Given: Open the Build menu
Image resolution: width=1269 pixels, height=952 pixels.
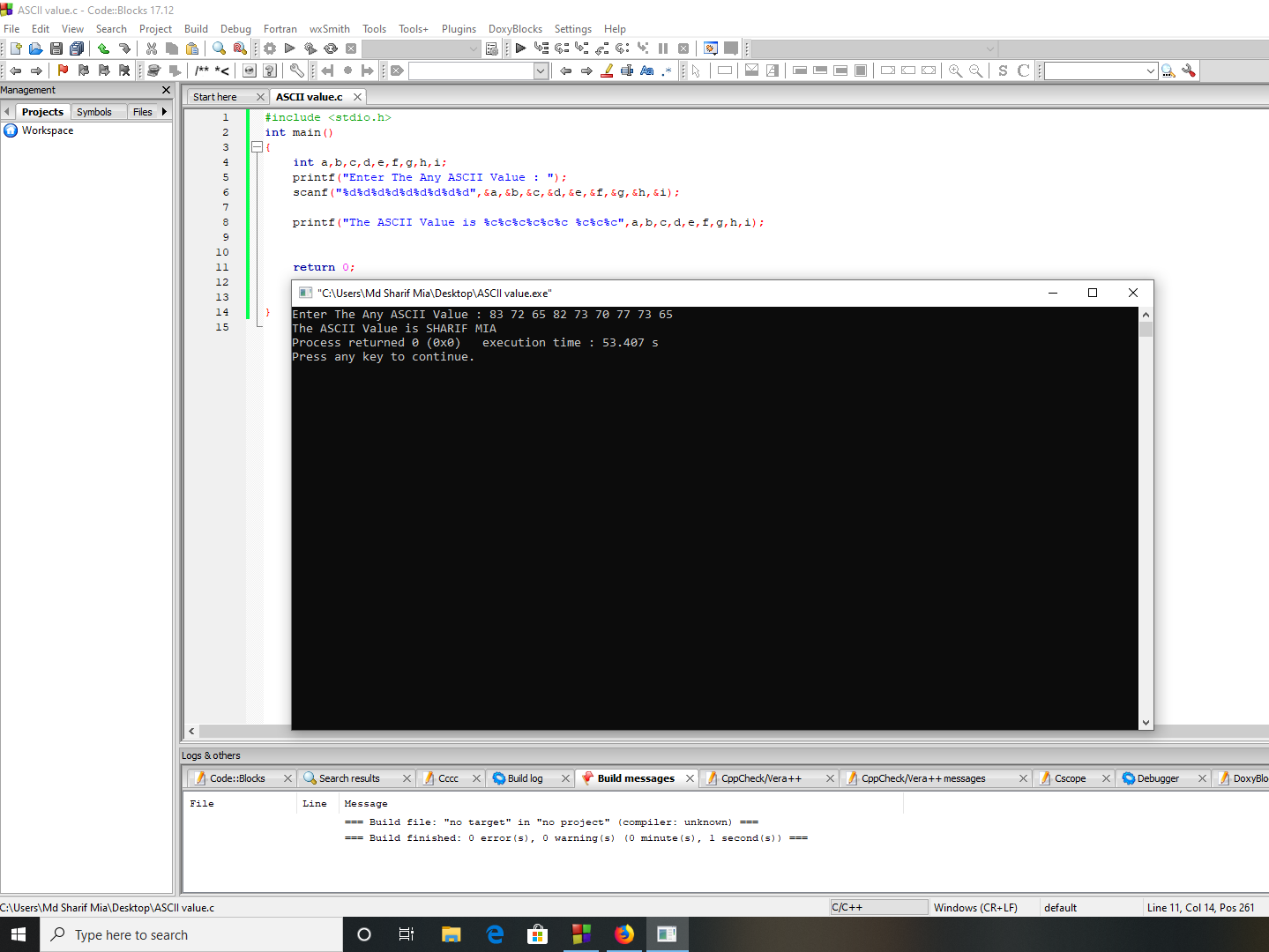Looking at the screenshot, I should tap(196, 29).
